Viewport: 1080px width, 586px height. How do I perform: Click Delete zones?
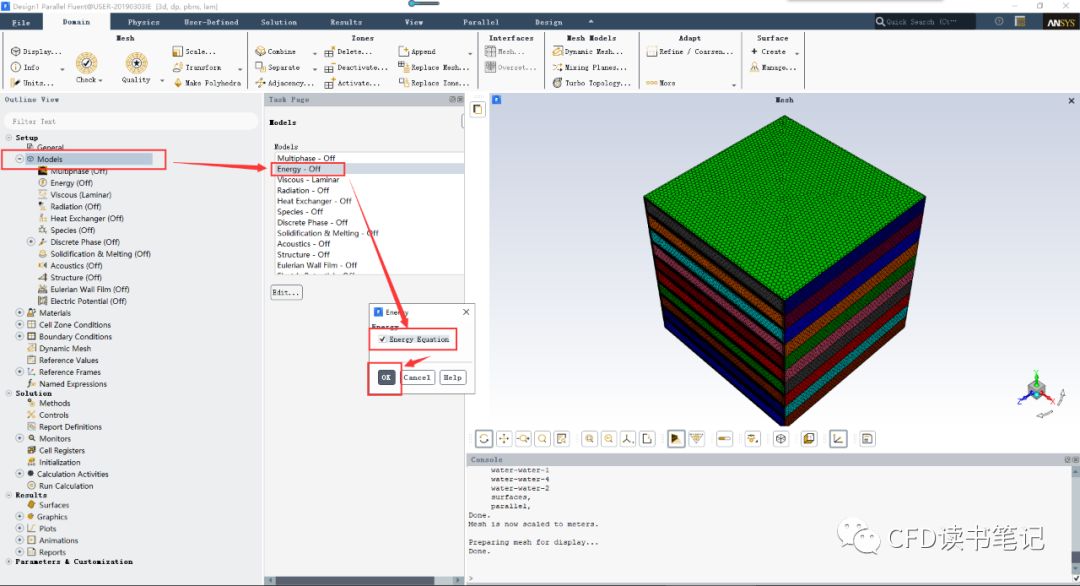point(349,52)
